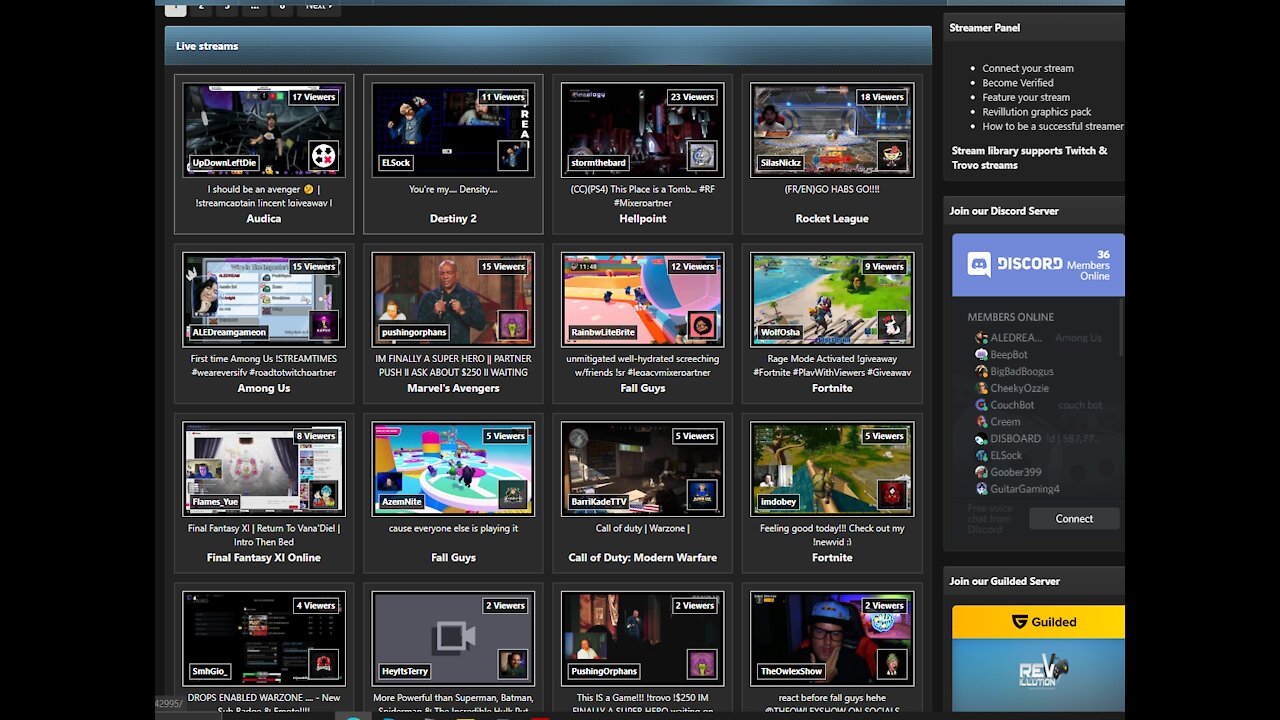This screenshot has width=1280, height=720.
Task: Open Fortnite link under WolfOsha's stream
Action: pos(832,388)
